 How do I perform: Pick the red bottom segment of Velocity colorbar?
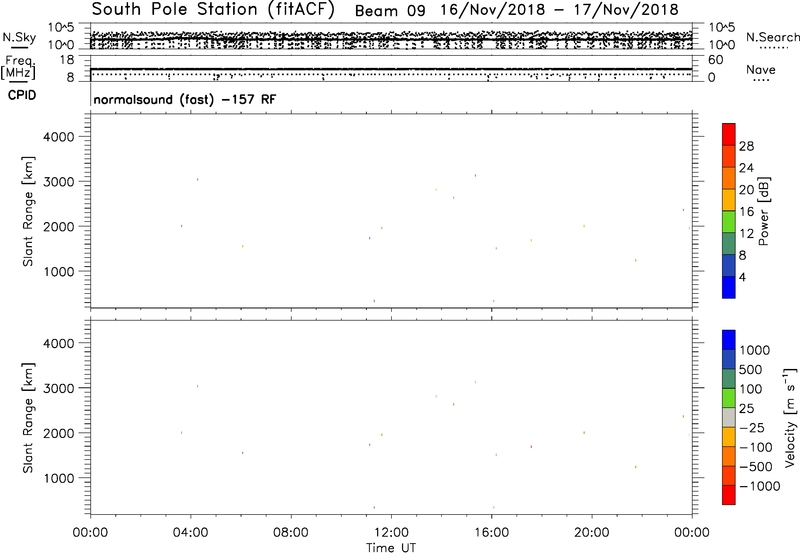pyautogui.click(x=729, y=495)
